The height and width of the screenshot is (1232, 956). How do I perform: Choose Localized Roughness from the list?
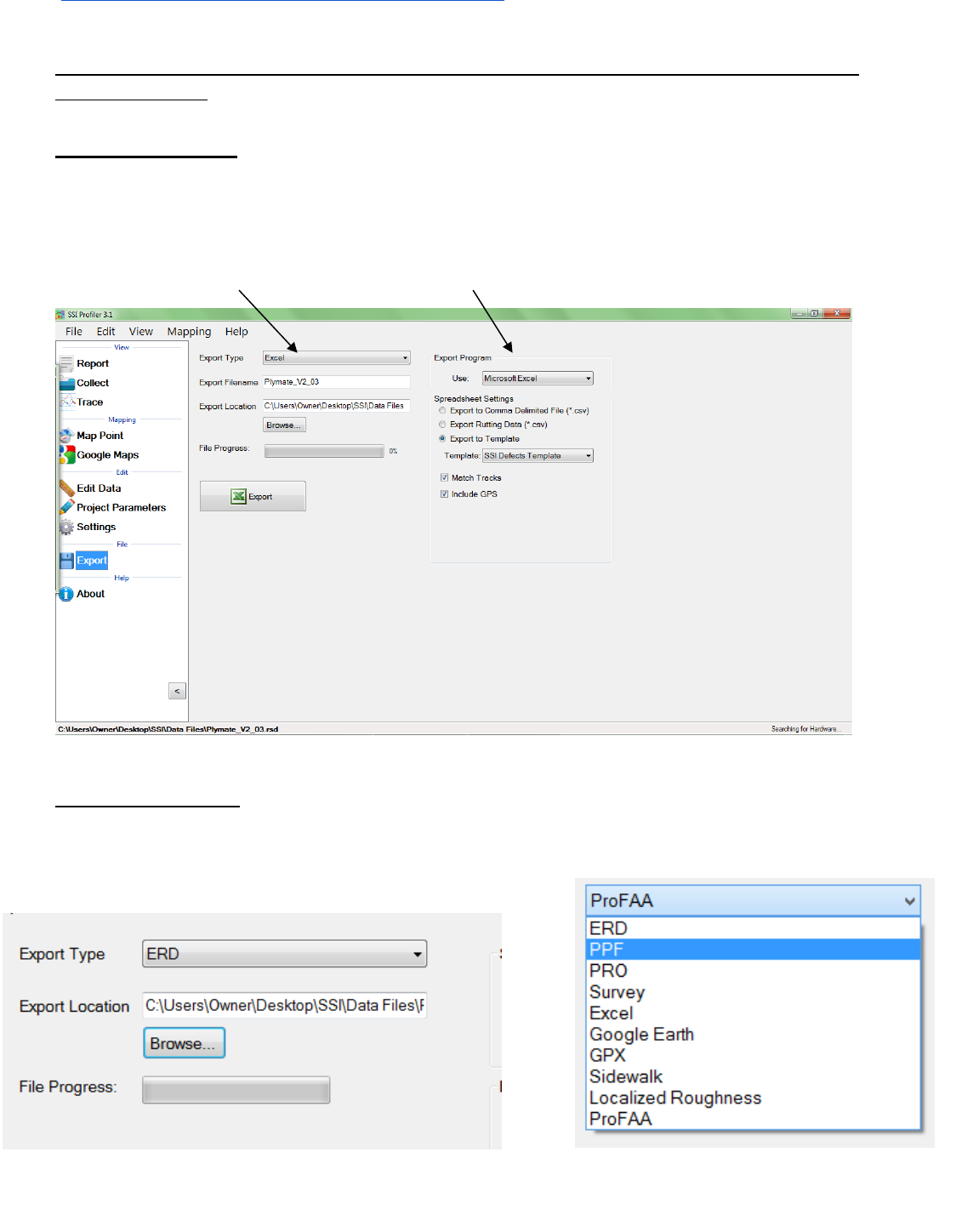(x=754, y=1098)
